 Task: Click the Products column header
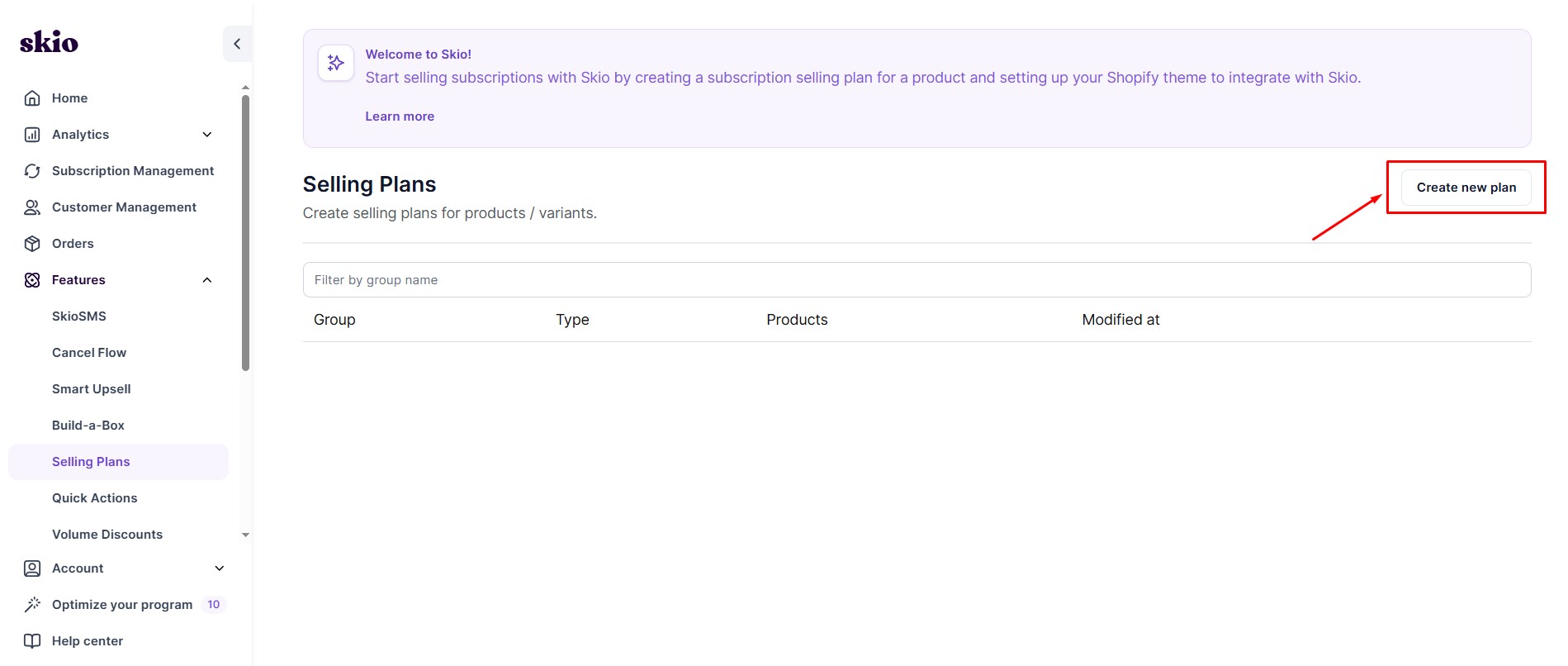click(797, 320)
